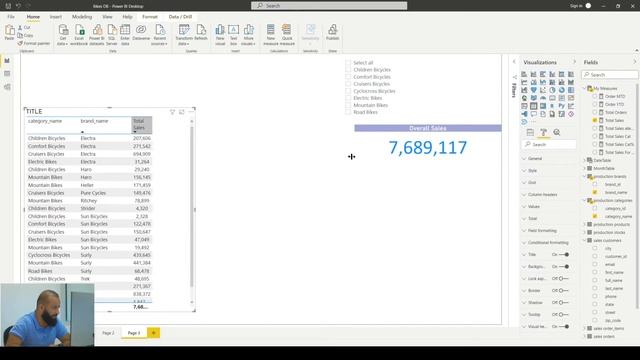Select the stacked bar chart visual
The height and width of the screenshot is (360, 640).
click(x=524, y=74)
